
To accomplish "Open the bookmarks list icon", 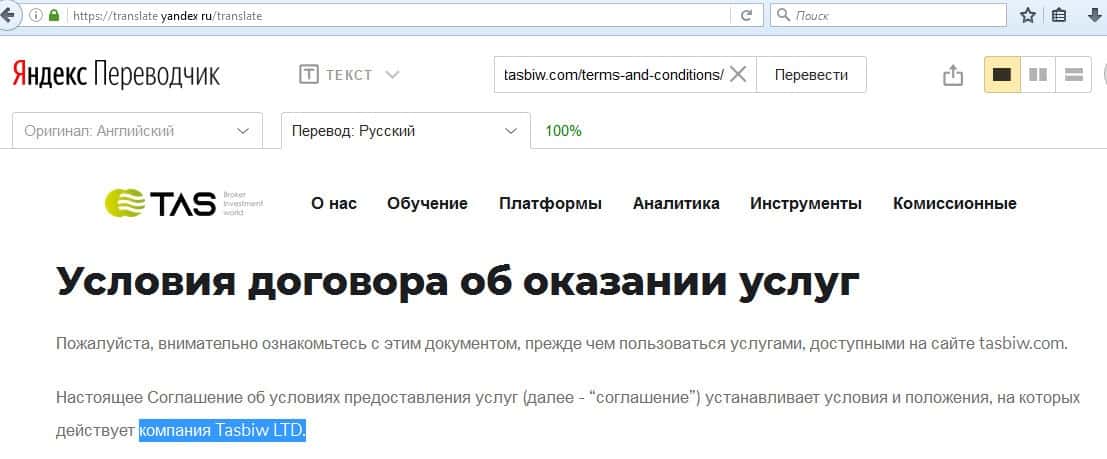I will [x=1059, y=16].
